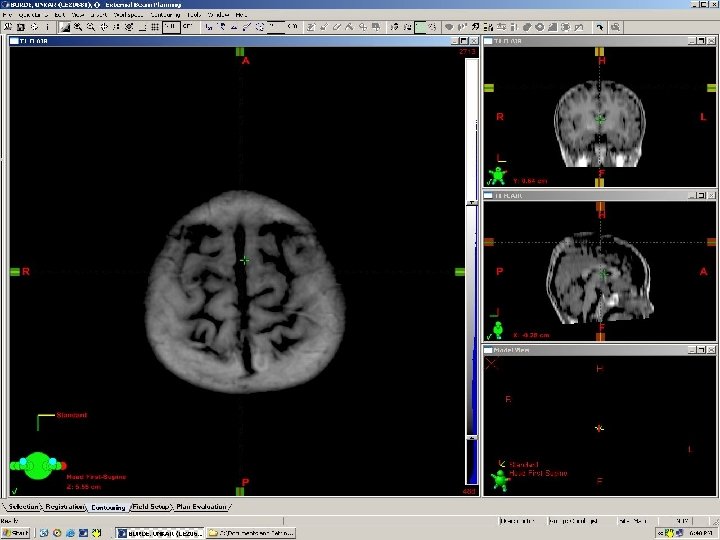Select the zoom out magnifier tool
Image resolution: width=720 pixels, height=540 pixels.
[90, 27]
